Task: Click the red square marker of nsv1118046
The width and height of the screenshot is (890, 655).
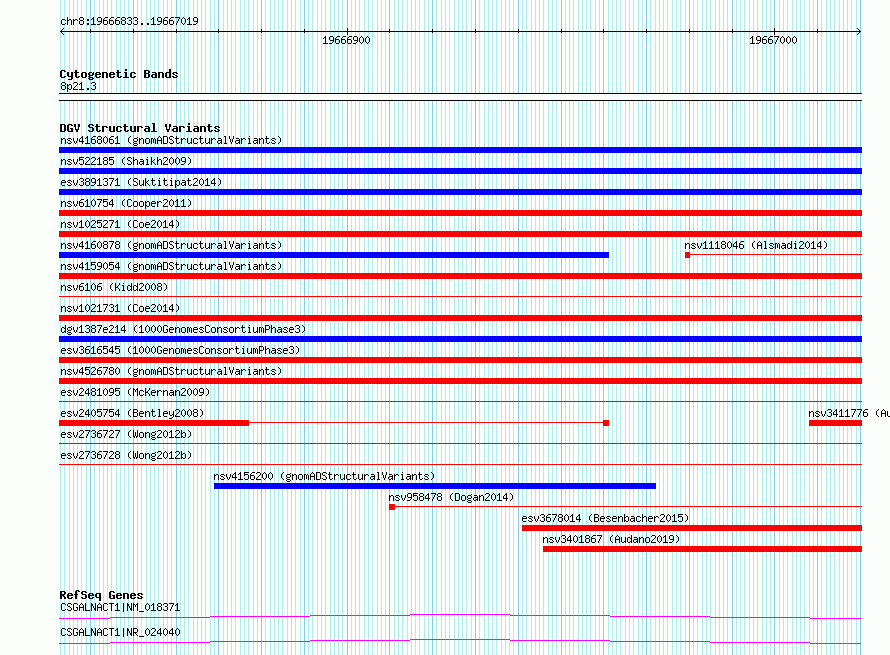Action: click(x=687, y=255)
